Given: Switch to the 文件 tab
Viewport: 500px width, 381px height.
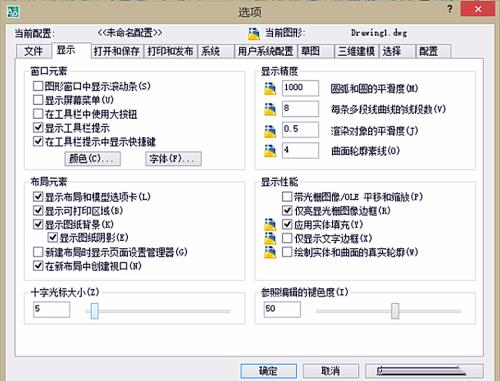Looking at the screenshot, I should click(33, 51).
